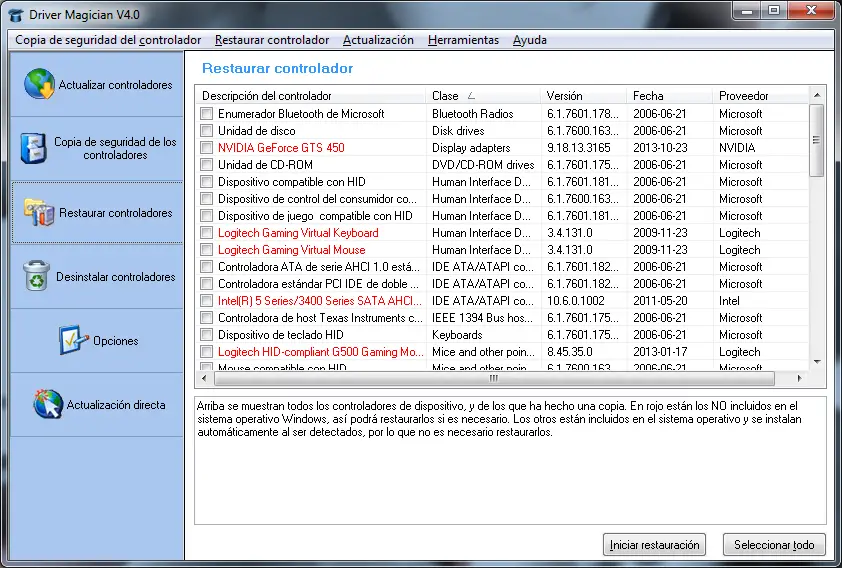Click version cell 9.18.13.3165
The height and width of the screenshot is (569, 842).
(x=579, y=148)
